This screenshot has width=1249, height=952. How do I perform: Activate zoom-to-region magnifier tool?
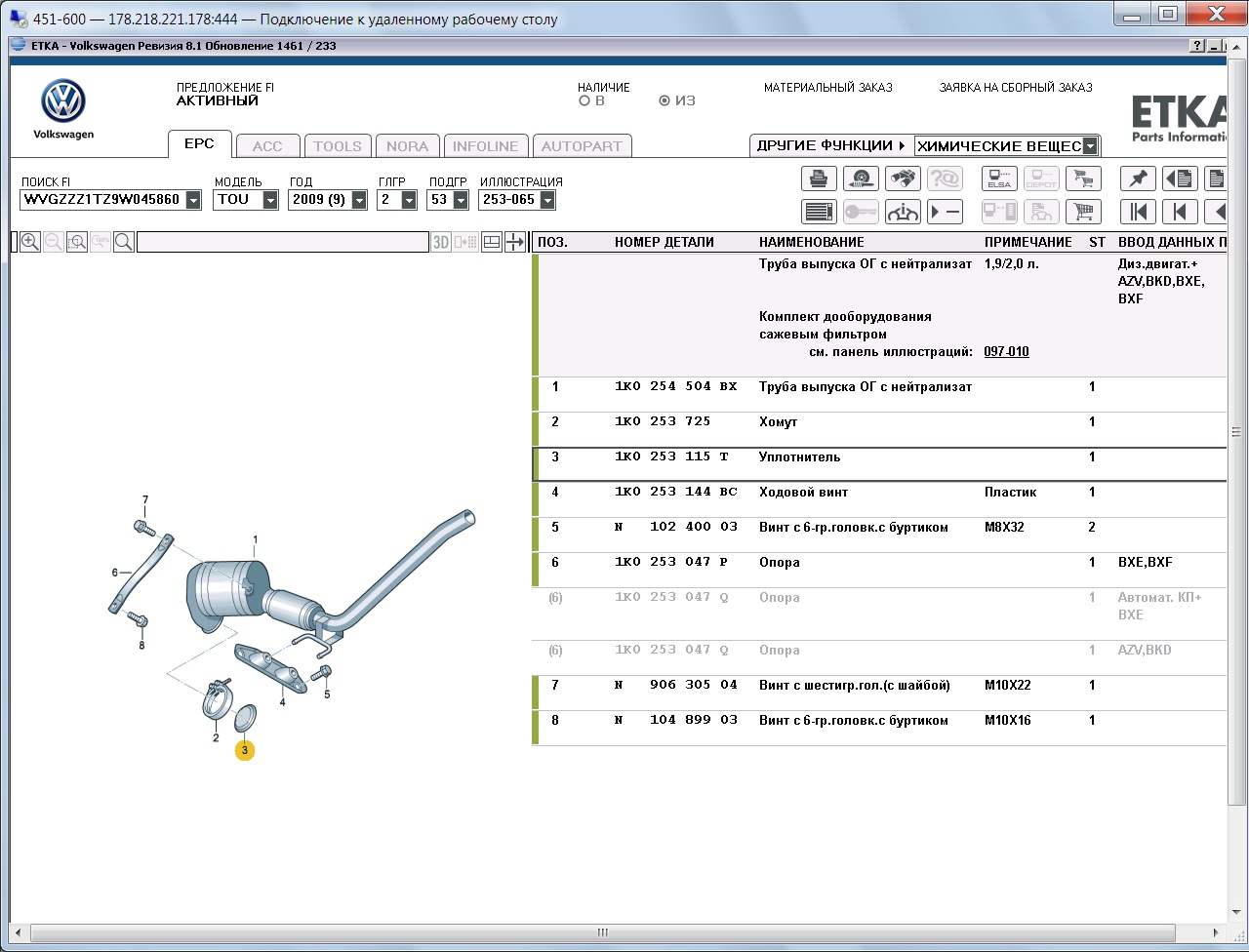(x=77, y=242)
